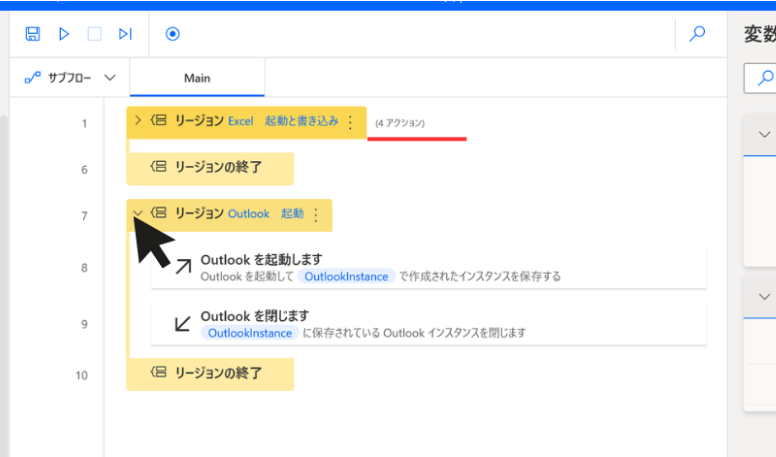Click the サブフロー icon
Screen dimensions: 776x457
pyautogui.click(x=33, y=78)
